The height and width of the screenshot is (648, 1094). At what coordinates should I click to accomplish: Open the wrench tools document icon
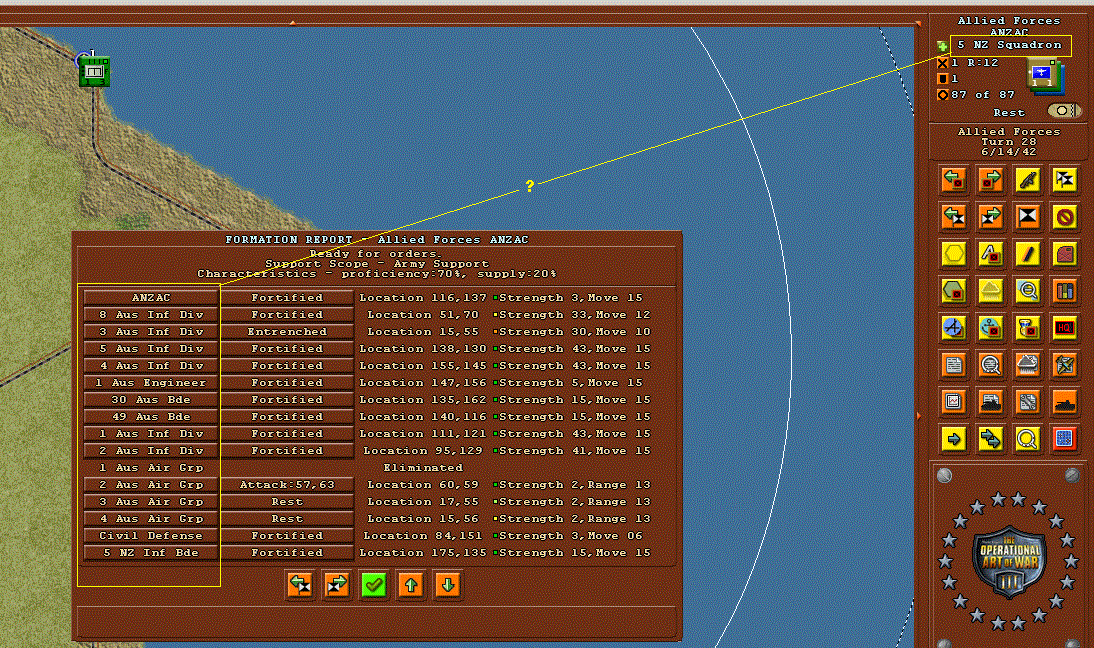click(1028, 401)
